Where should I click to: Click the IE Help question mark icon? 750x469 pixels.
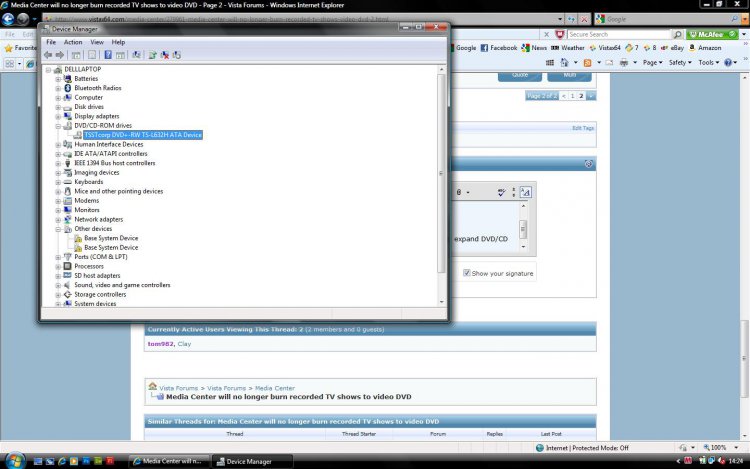[728, 63]
